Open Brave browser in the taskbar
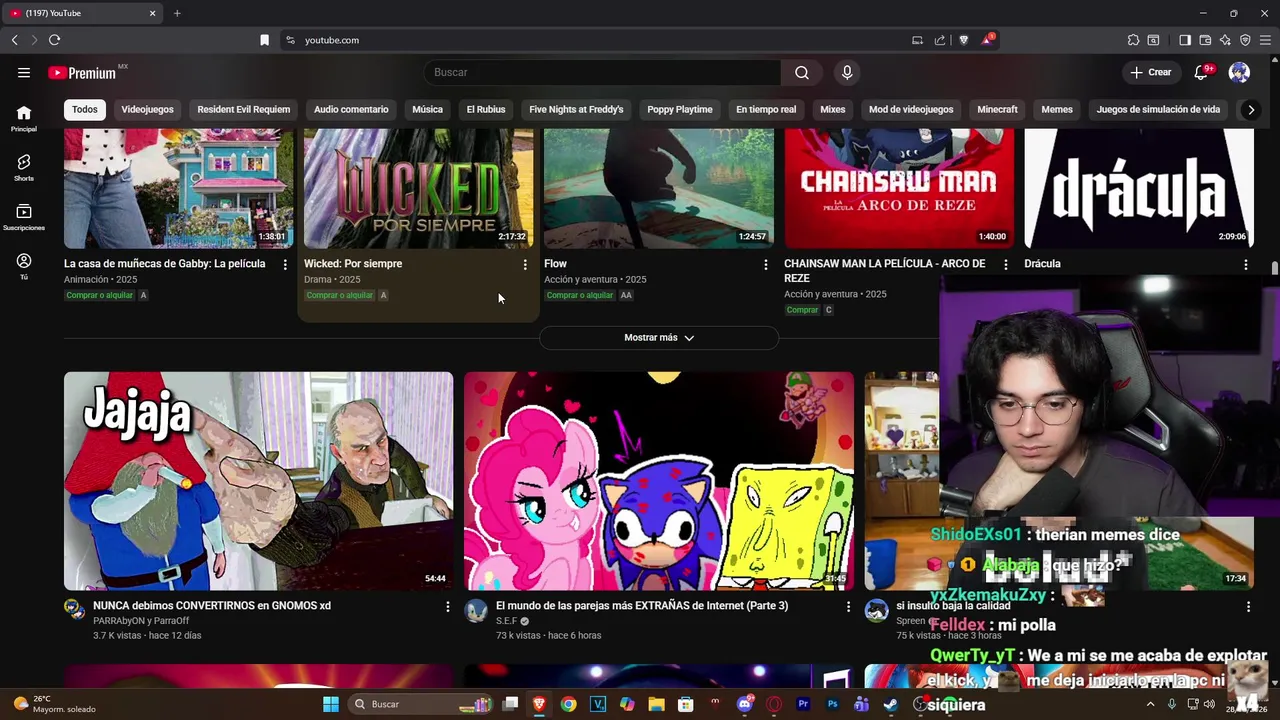The width and height of the screenshot is (1280, 720). 539,704
